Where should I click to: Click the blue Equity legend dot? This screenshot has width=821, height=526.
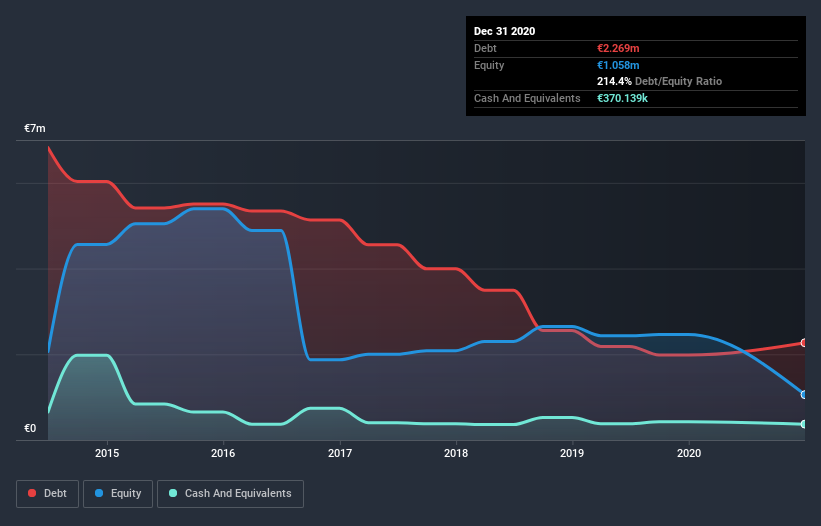(x=99, y=493)
